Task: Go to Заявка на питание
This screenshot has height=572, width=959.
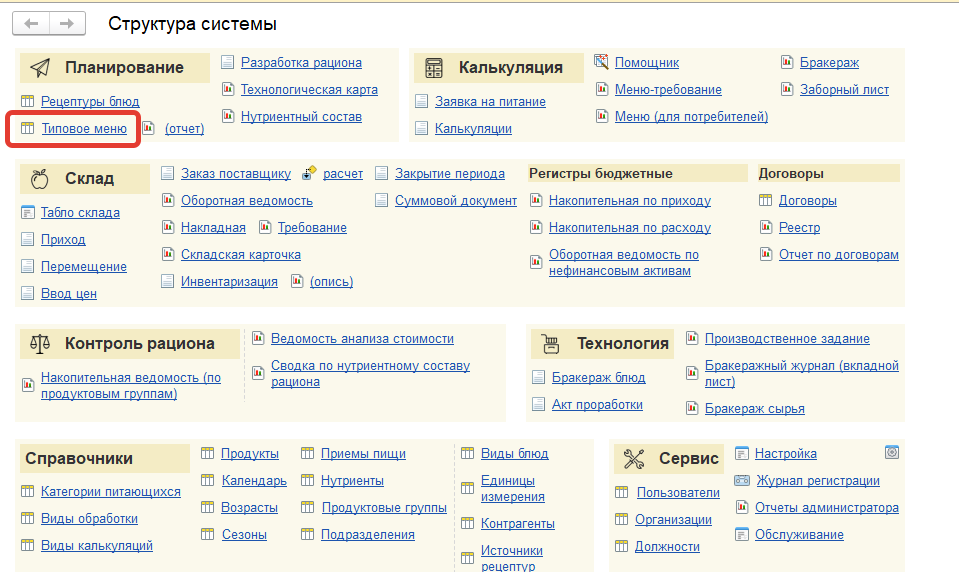Action: (x=490, y=101)
